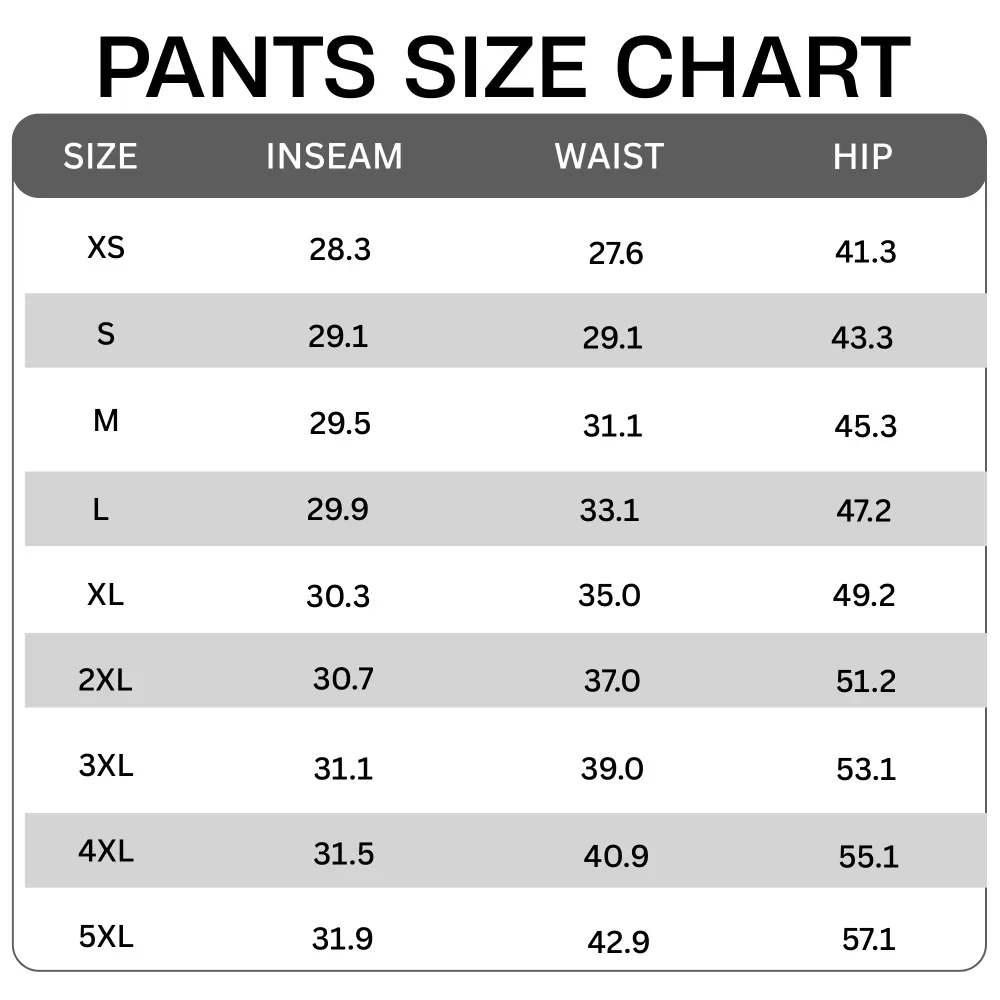This screenshot has width=1000, height=1000.
Task: Select the SIZE column header
Action: tap(100, 157)
